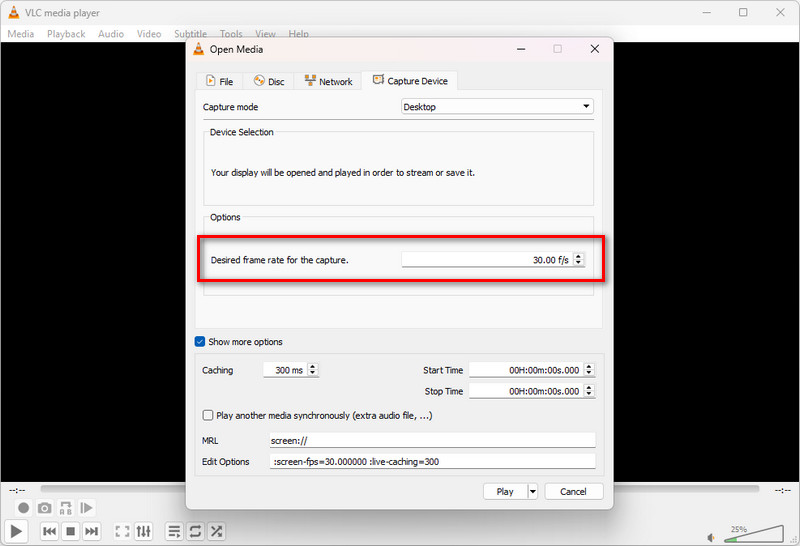This screenshot has width=800, height=546.
Task: Select the Capture Device tab
Action: 410,81
